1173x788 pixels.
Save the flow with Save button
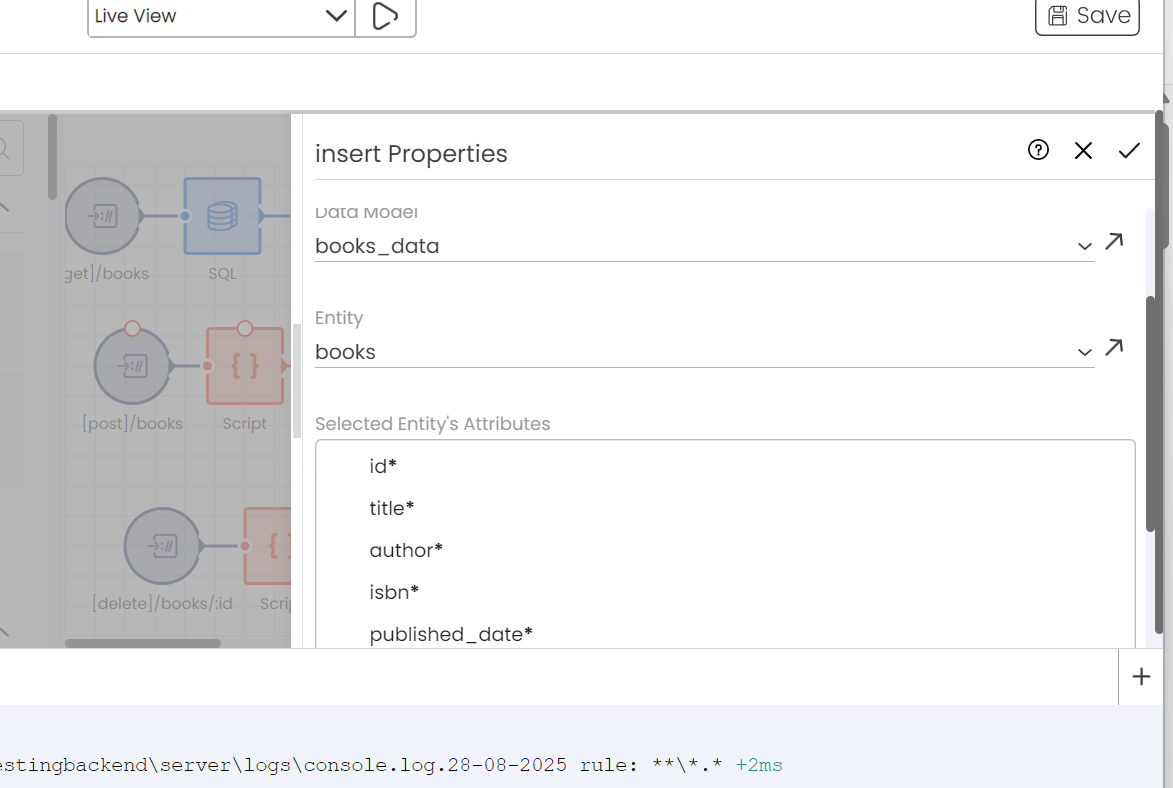click(1087, 16)
